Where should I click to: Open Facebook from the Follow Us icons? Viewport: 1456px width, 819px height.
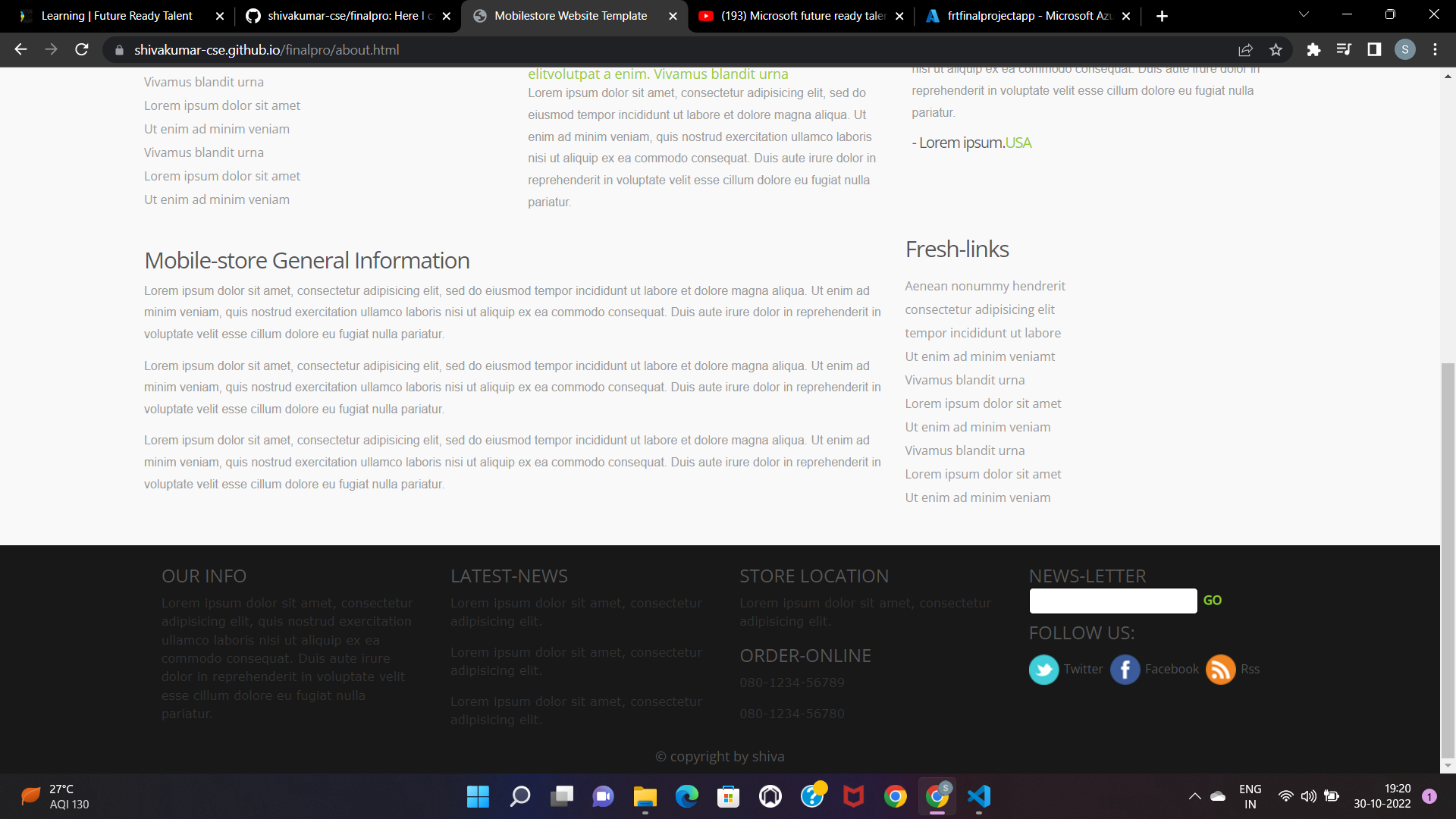(1125, 670)
